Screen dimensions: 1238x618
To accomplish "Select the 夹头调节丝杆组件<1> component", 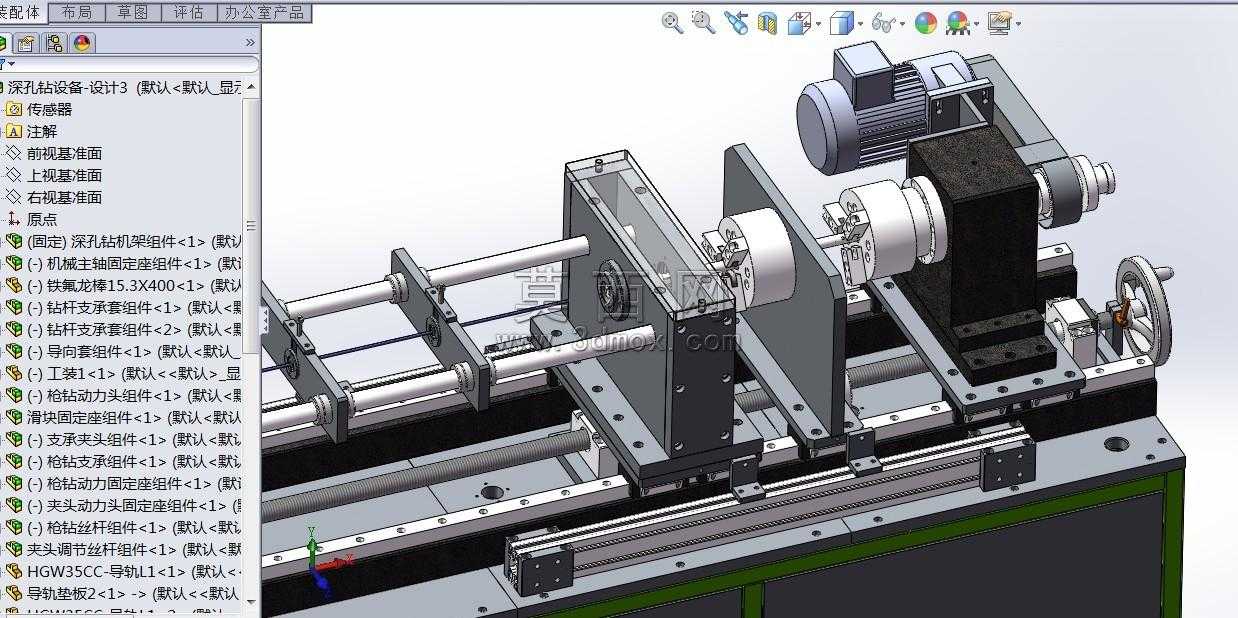I will [134, 549].
